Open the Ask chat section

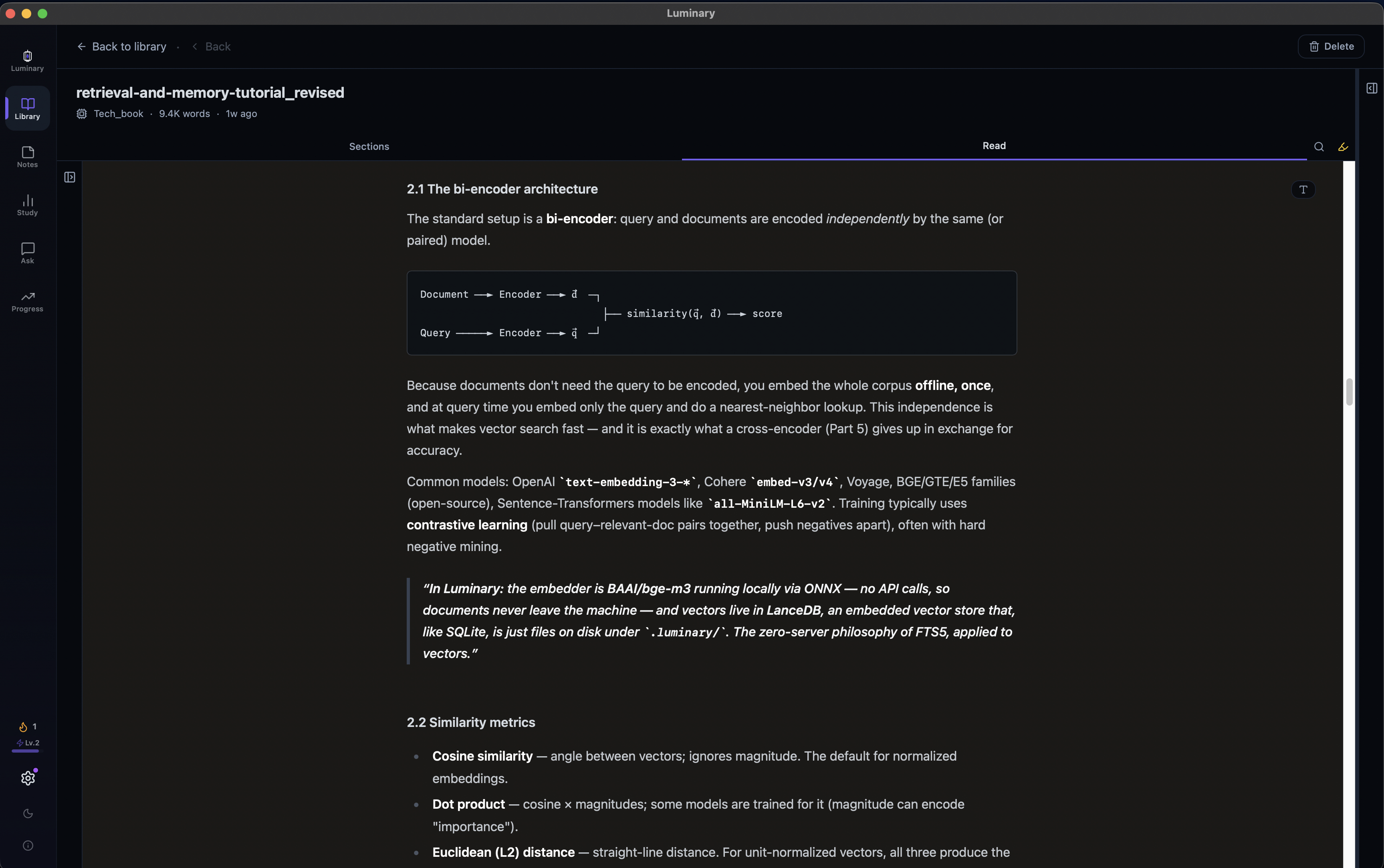(28, 253)
